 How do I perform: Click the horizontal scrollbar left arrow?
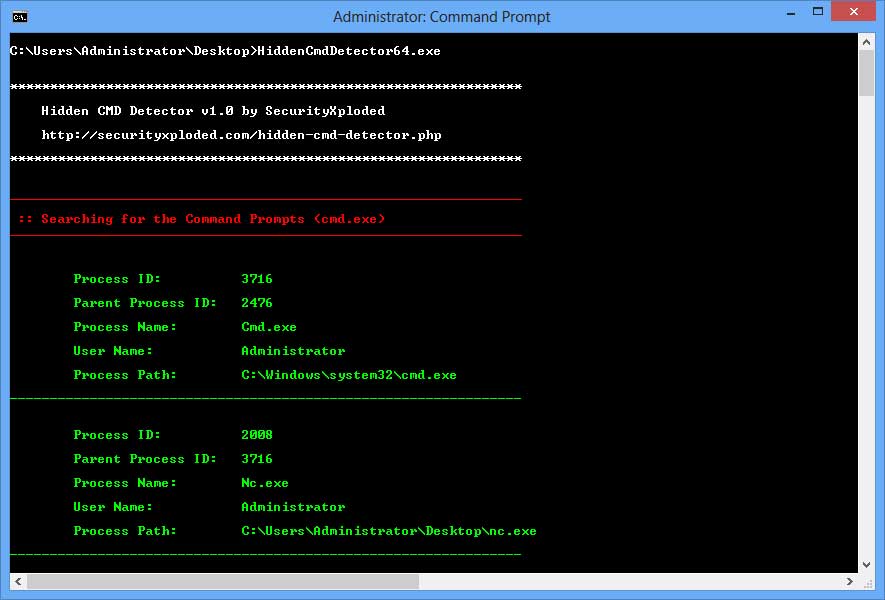click(x=18, y=581)
